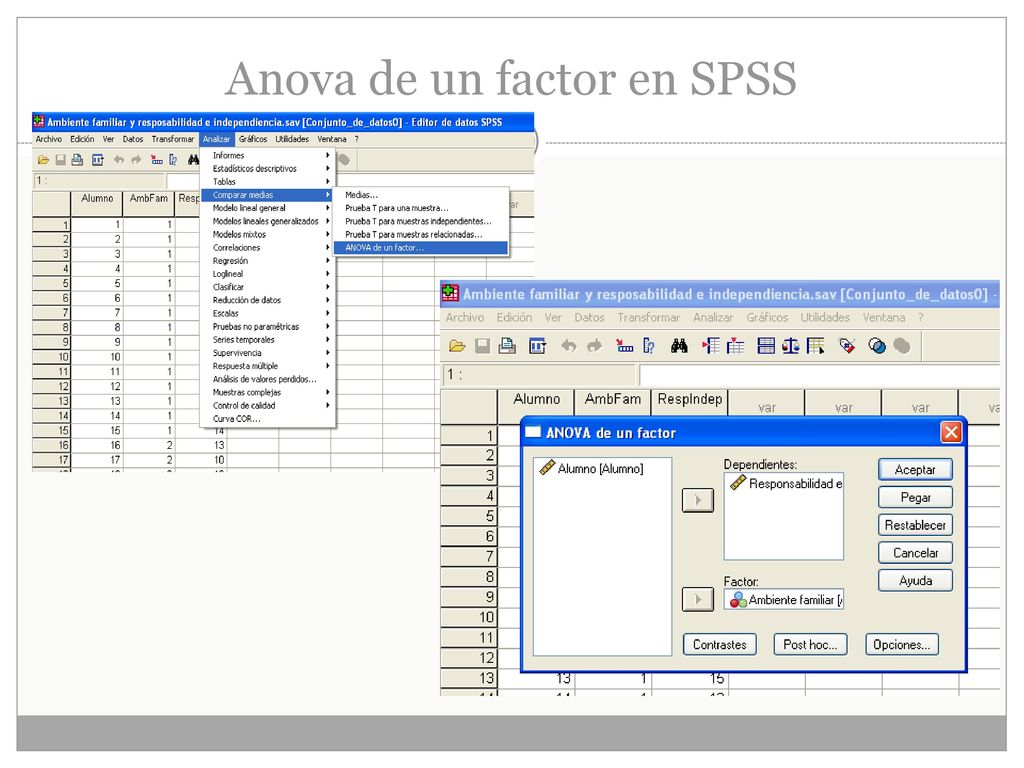Click Print icon in the larger SPSS window toolbar

(507, 346)
